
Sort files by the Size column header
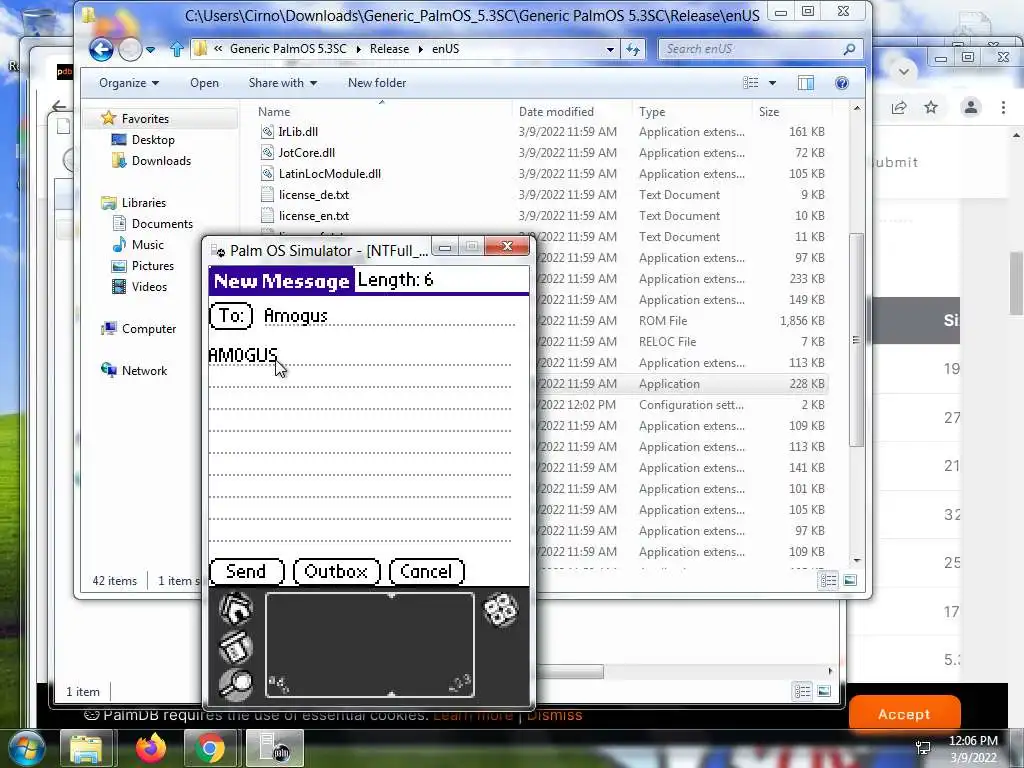tap(769, 112)
